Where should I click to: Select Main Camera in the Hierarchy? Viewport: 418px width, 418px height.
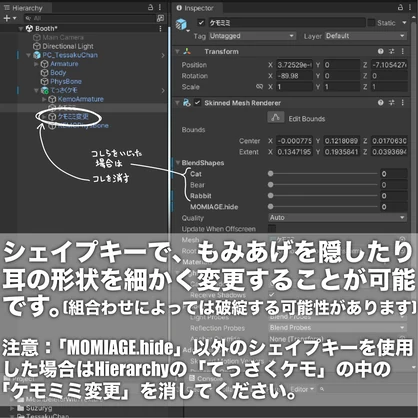click(x=63, y=37)
